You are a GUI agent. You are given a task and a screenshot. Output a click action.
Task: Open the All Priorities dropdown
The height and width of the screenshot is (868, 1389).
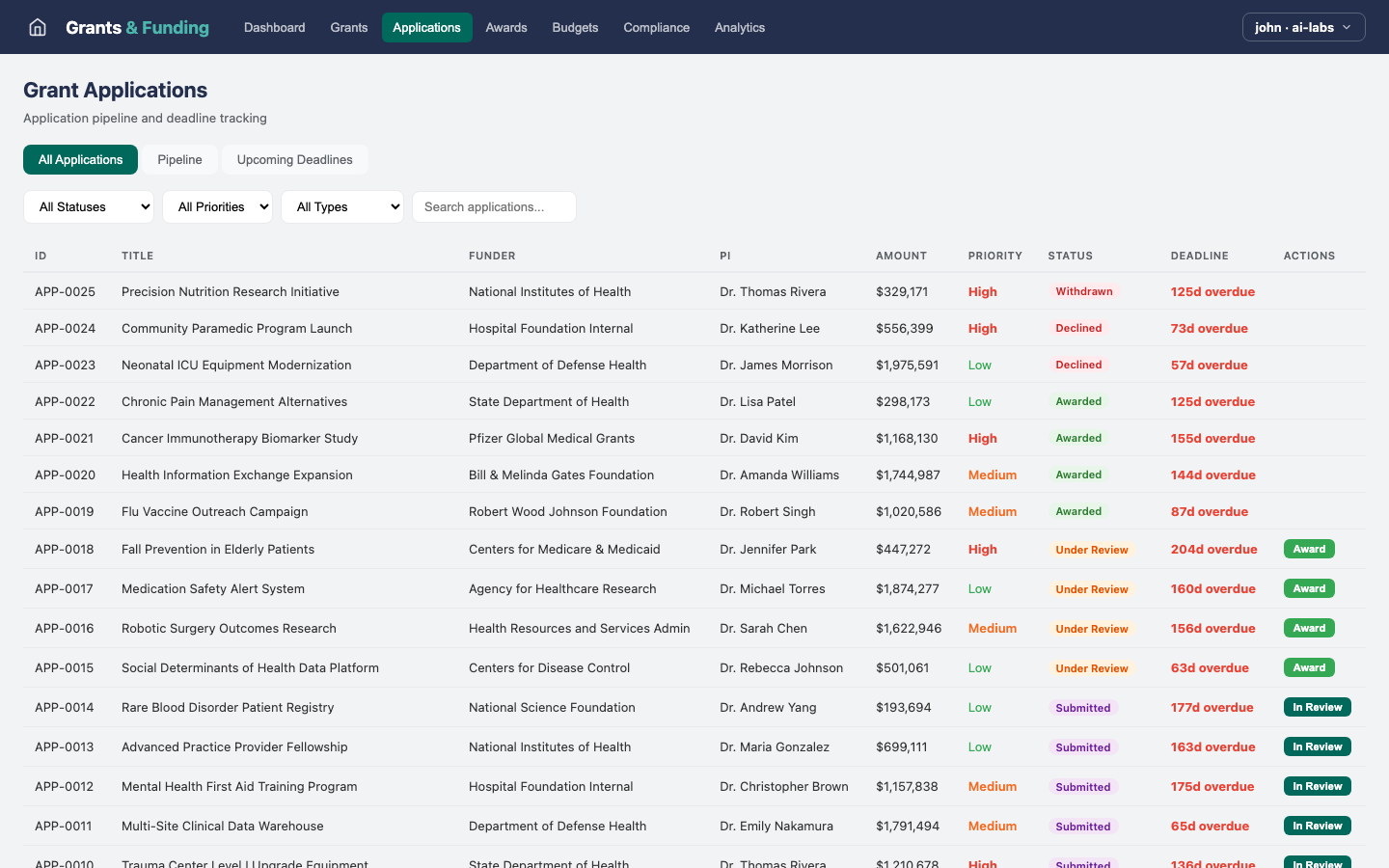tap(217, 206)
